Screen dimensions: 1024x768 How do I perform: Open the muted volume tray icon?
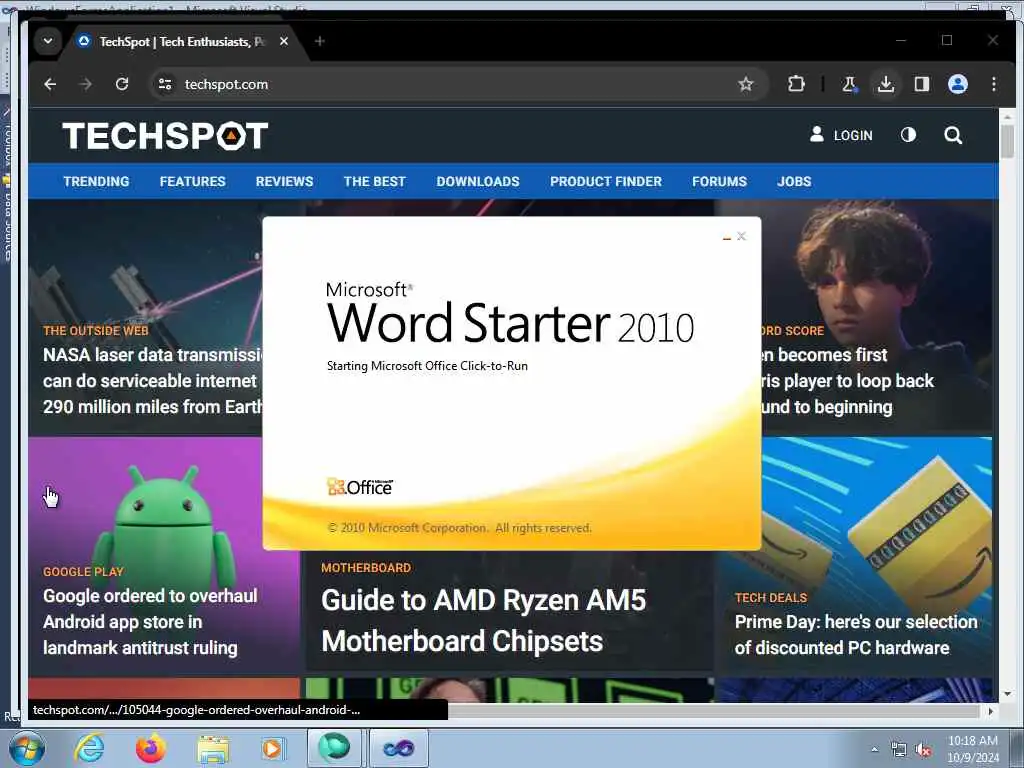pyautogui.click(x=923, y=750)
